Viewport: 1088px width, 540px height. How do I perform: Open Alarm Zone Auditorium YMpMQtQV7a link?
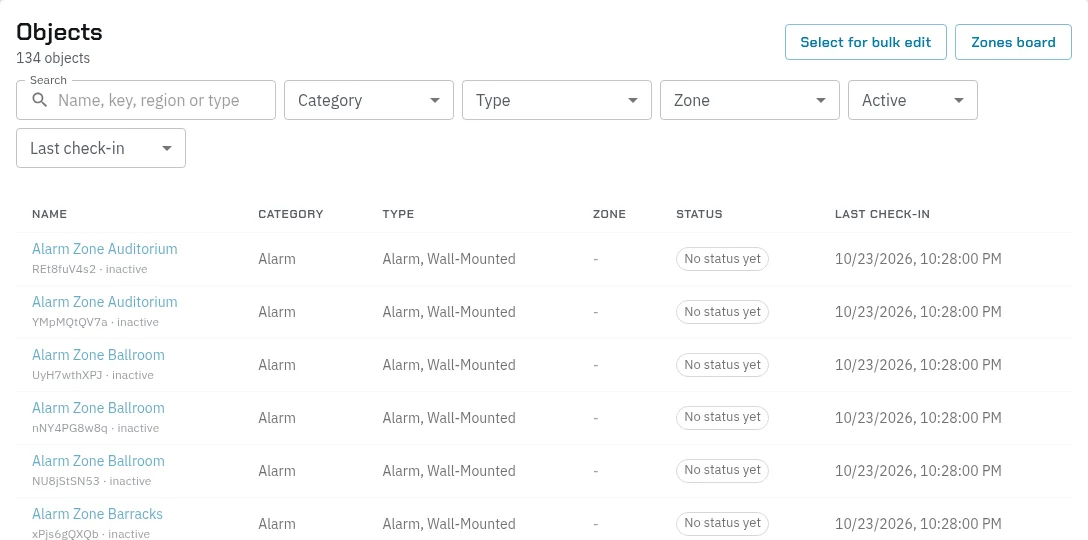(105, 302)
